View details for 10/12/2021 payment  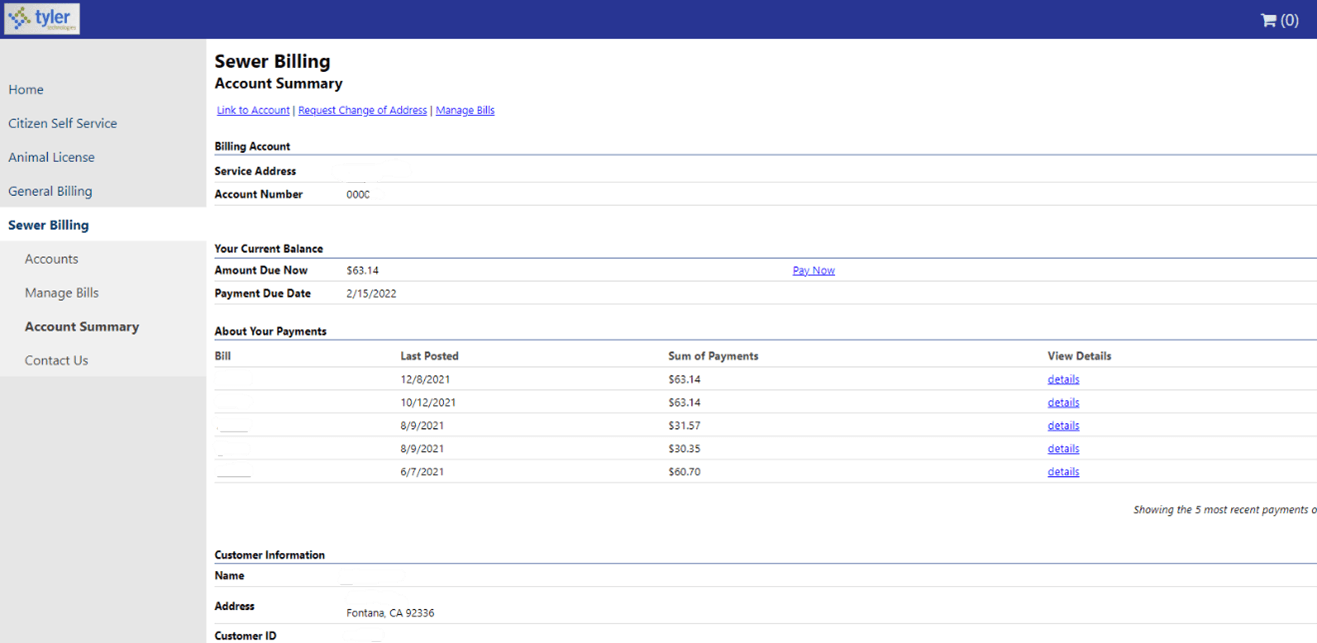point(1063,403)
